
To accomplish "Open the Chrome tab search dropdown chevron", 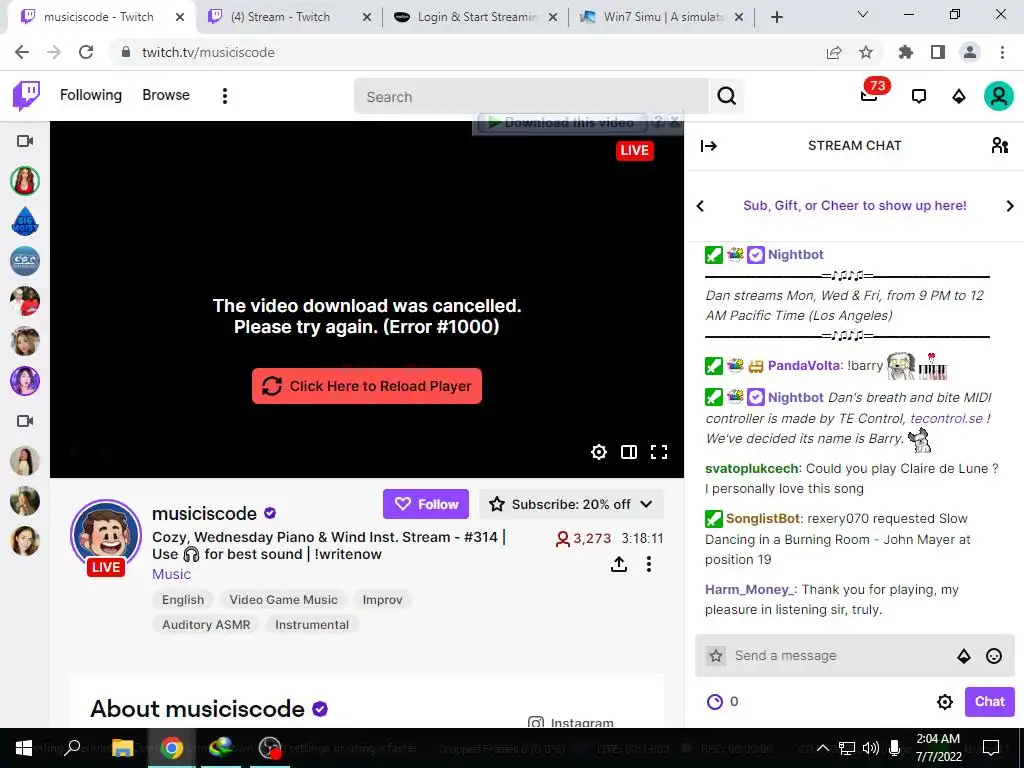I will click(x=863, y=14).
